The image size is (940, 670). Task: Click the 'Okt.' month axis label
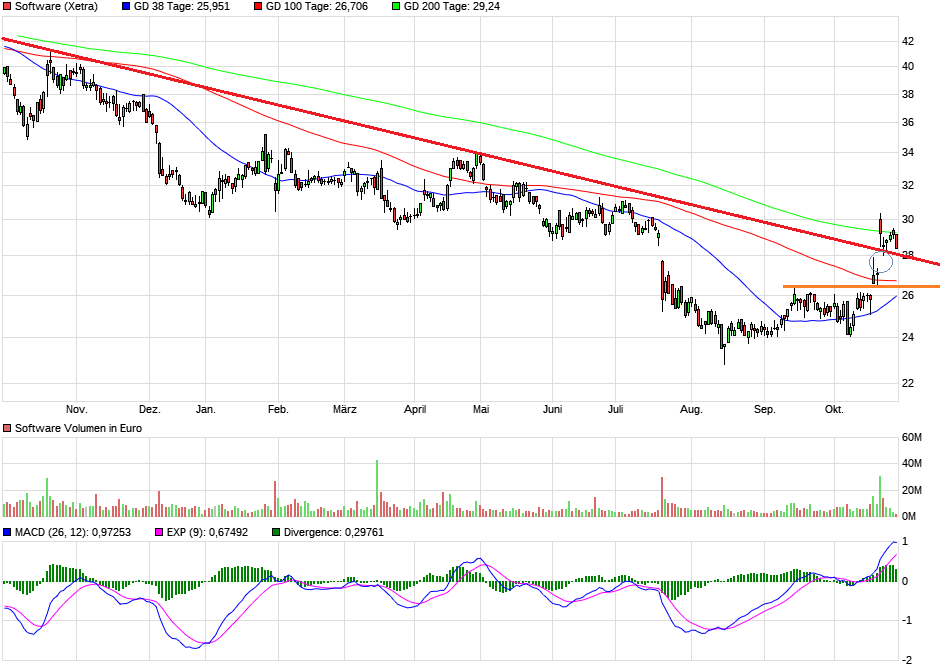pyautogui.click(x=834, y=409)
